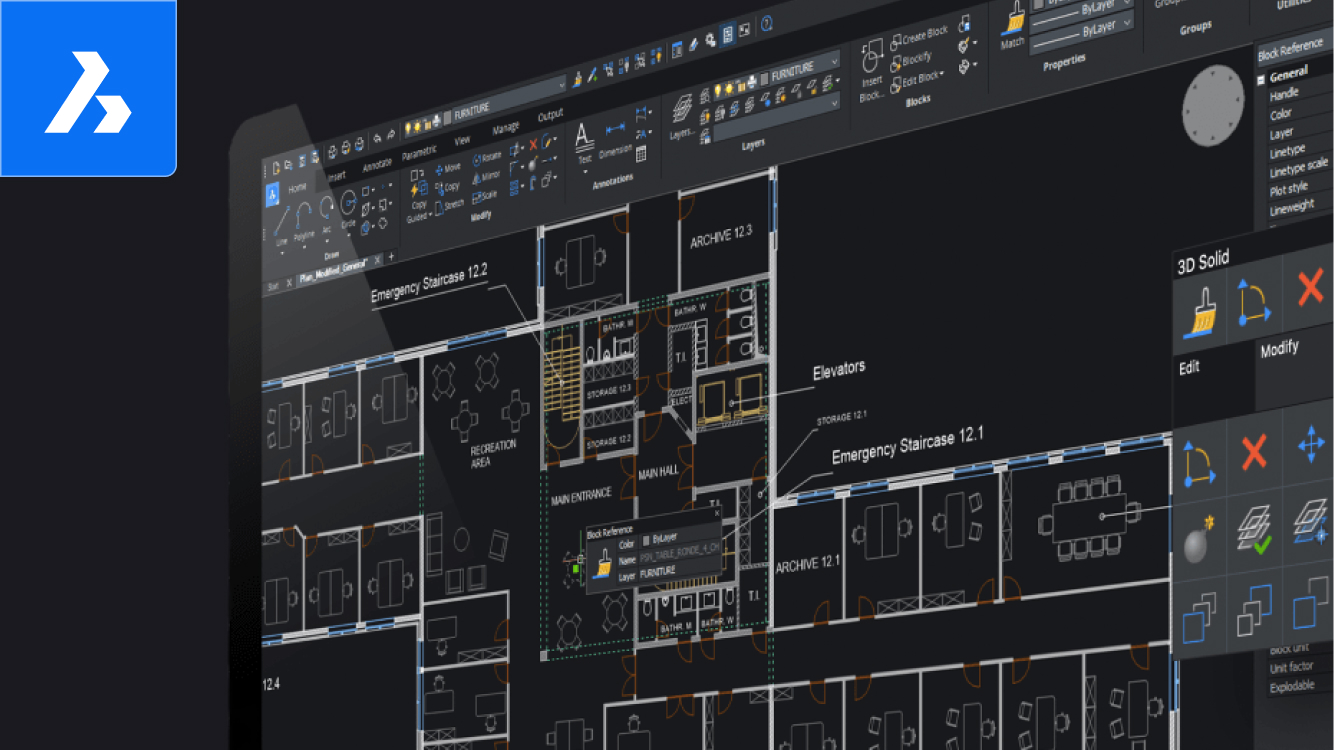Click the Linetype scale property row
The width and height of the screenshot is (1334, 750).
pyautogui.click(x=1299, y=168)
